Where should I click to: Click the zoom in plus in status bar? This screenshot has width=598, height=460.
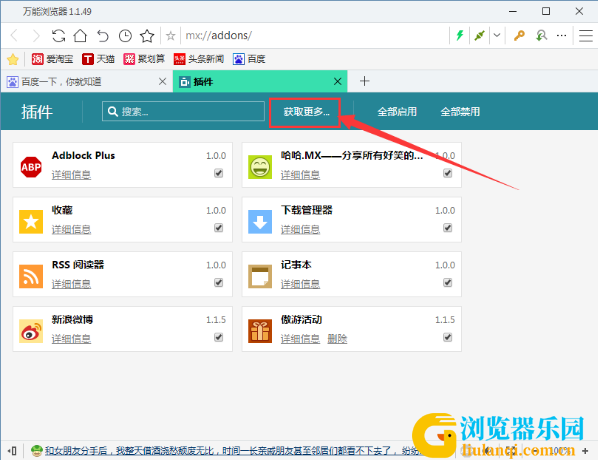(585, 451)
